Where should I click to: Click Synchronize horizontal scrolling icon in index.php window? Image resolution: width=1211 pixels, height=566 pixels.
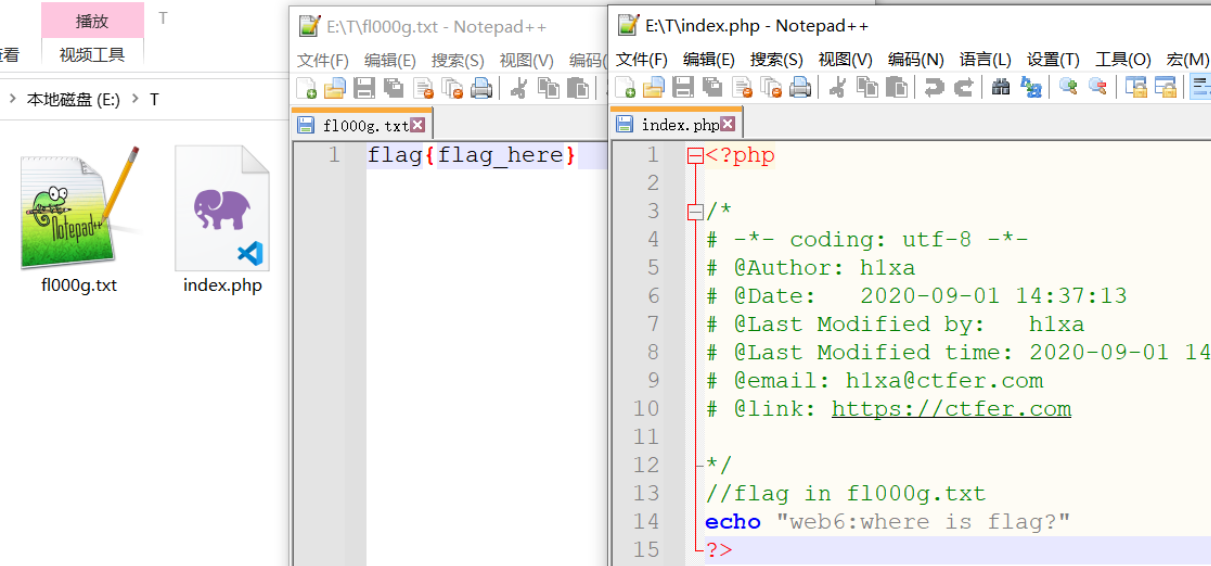(x=1165, y=88)
